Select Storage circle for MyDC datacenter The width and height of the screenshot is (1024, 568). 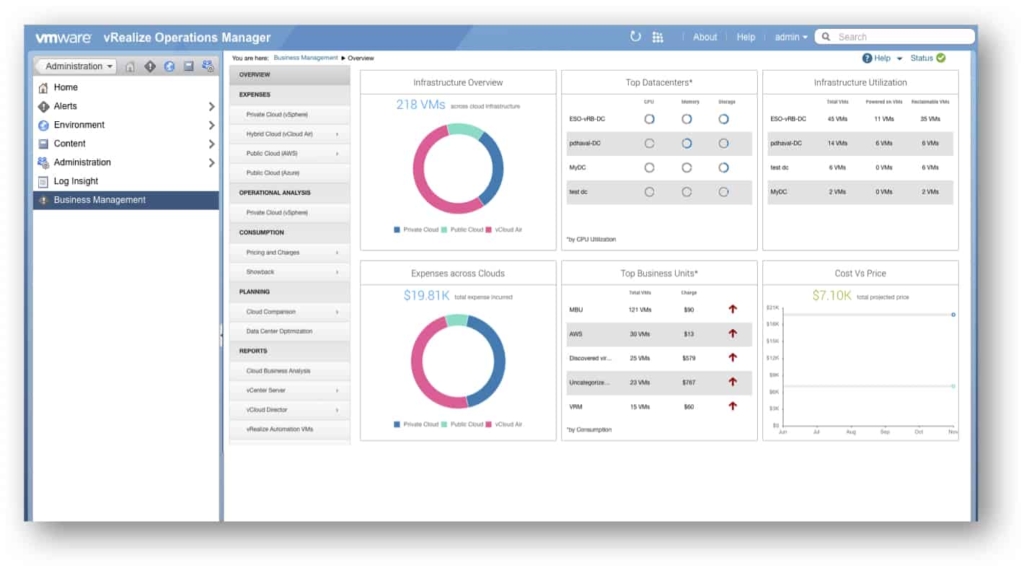click(x=724, y=168)
